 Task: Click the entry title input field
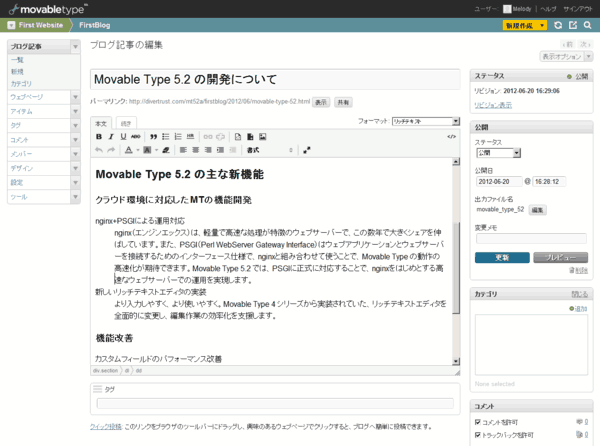(x=274, y=80)
